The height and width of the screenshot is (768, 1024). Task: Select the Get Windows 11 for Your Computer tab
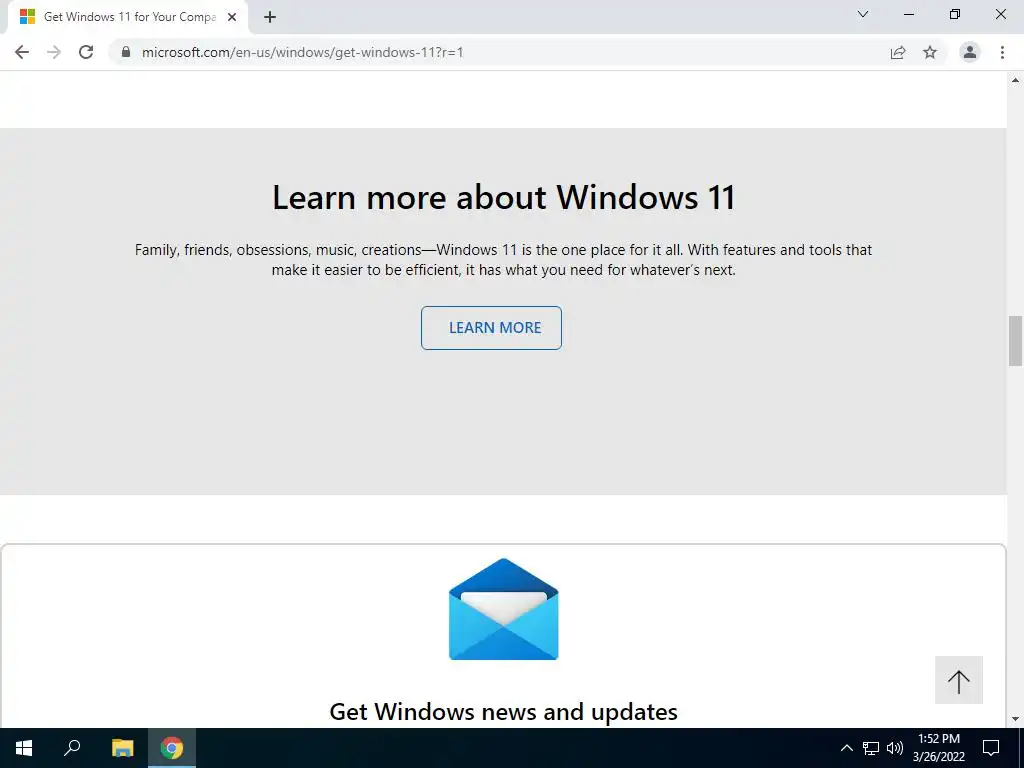point(129,17)
